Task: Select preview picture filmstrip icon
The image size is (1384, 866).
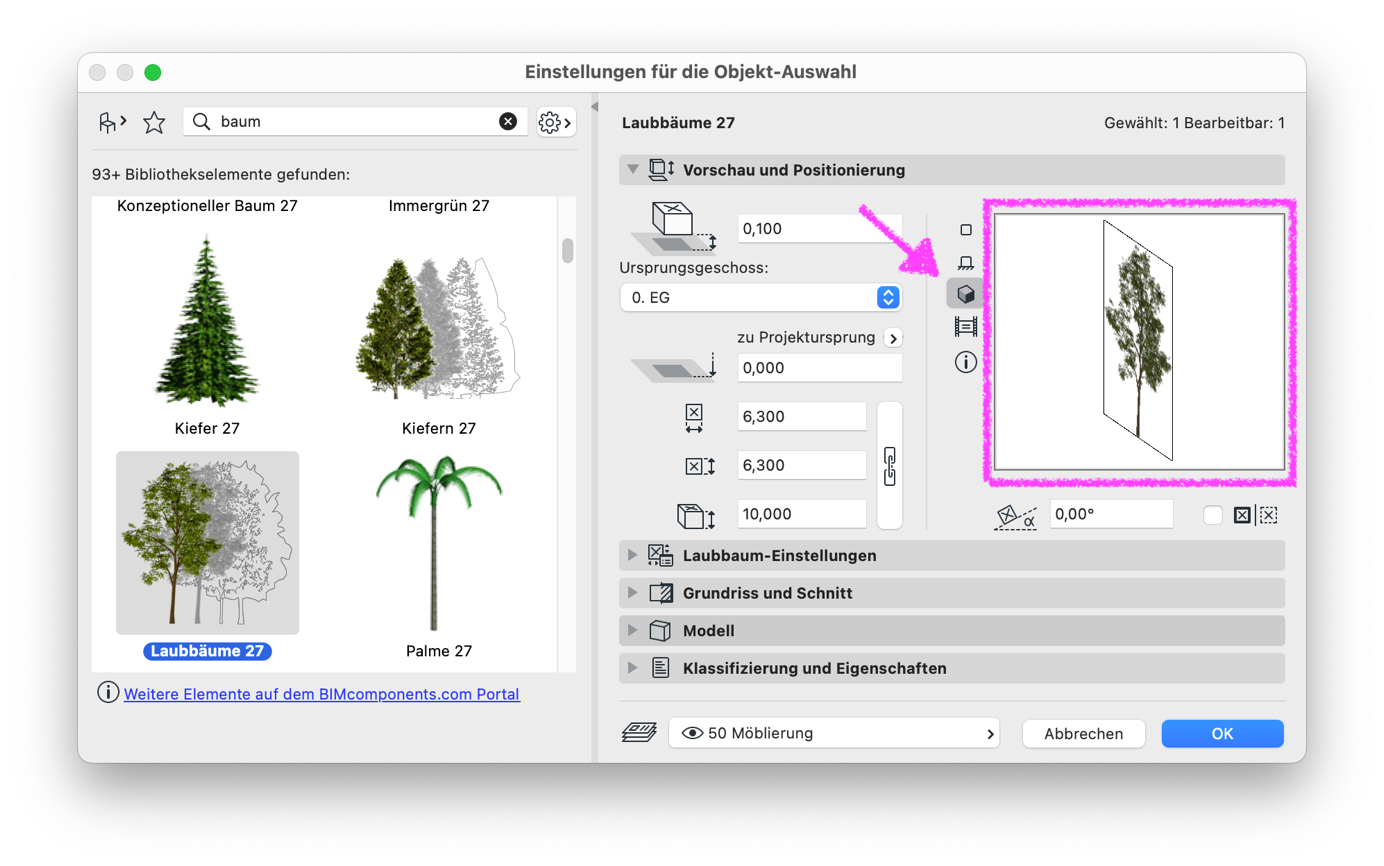Action: [965, 326]
